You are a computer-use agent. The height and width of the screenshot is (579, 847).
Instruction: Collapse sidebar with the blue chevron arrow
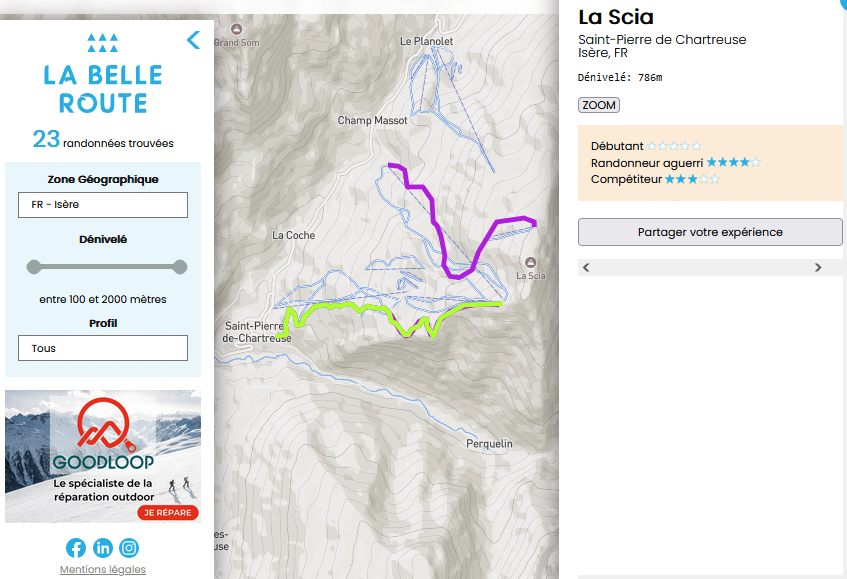[x=193, y=40]
